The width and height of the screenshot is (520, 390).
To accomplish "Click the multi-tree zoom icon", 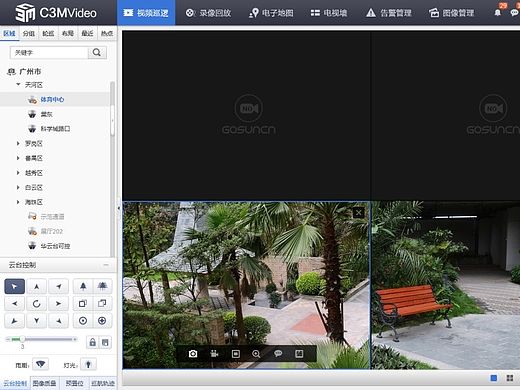I will (102, 286).
